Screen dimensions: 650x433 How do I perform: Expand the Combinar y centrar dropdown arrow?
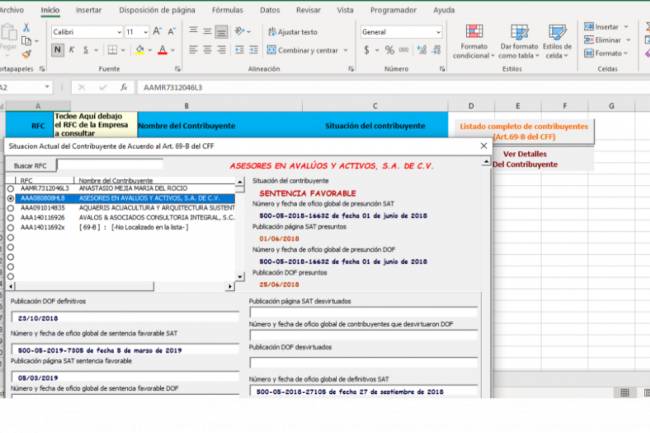343,50
